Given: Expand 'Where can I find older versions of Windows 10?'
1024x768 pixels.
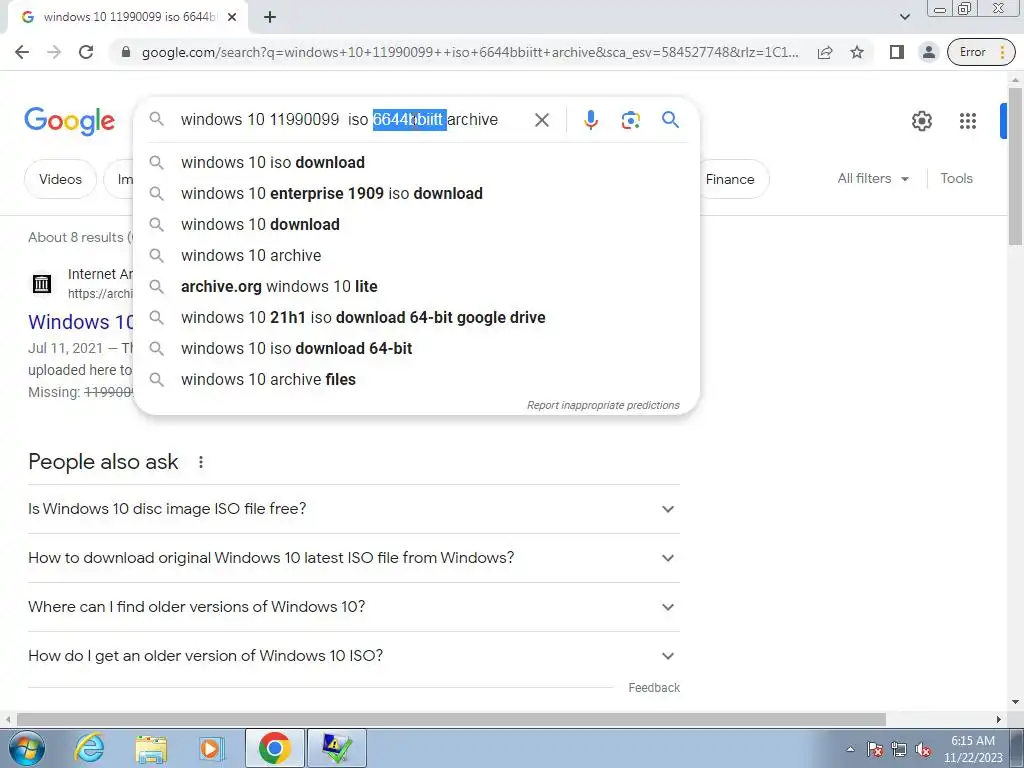Looking at the screenshot, I should coord(353,607).
